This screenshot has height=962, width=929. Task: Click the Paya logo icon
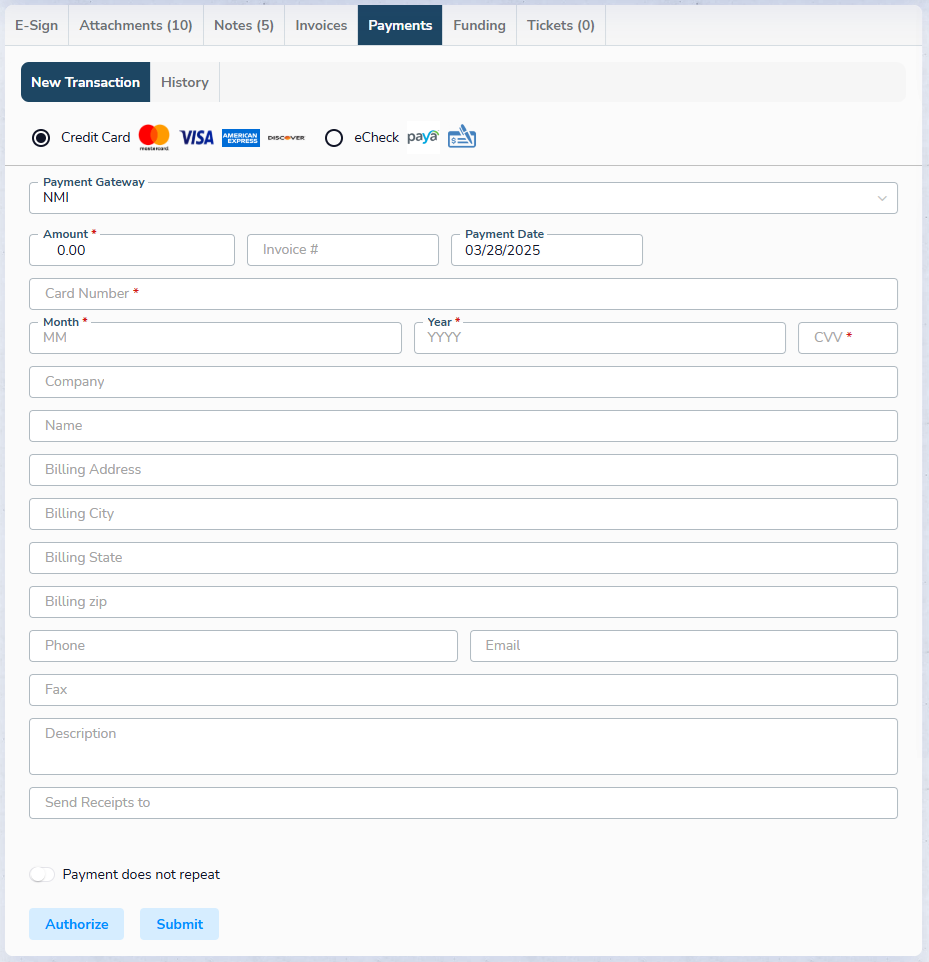coord(423,137)
